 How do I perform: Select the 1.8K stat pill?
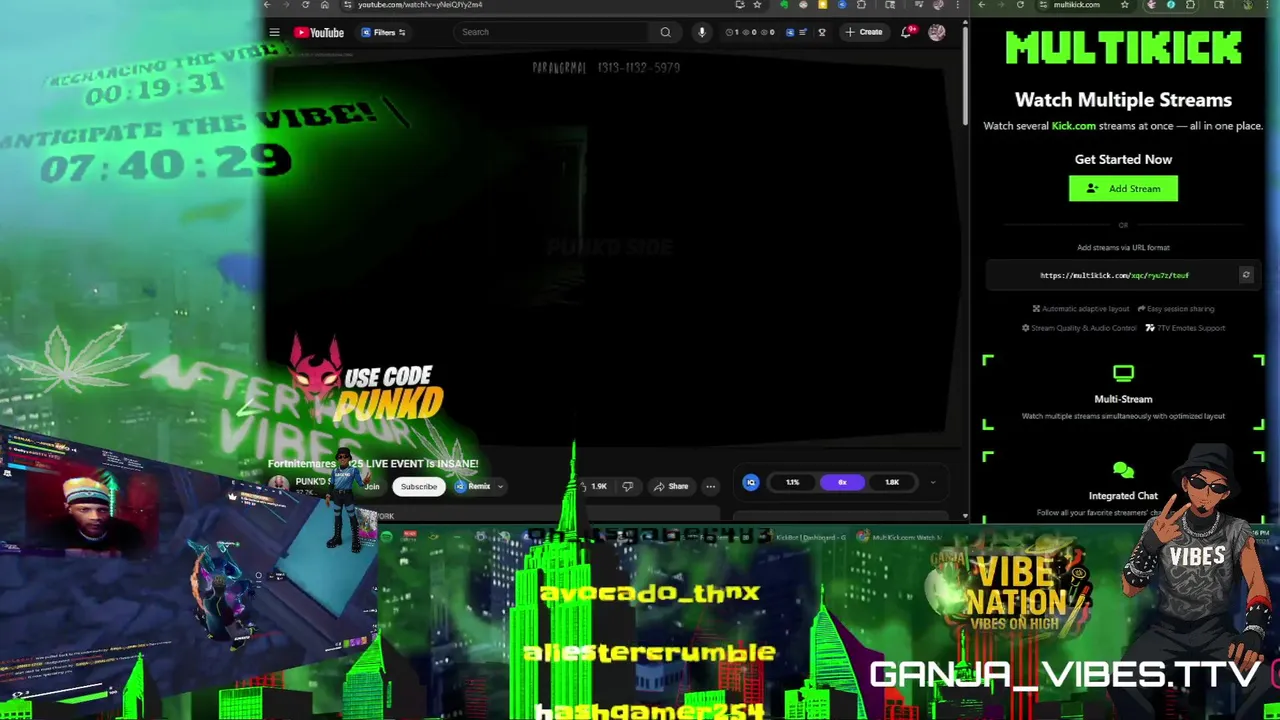click(x=892, y=483)
